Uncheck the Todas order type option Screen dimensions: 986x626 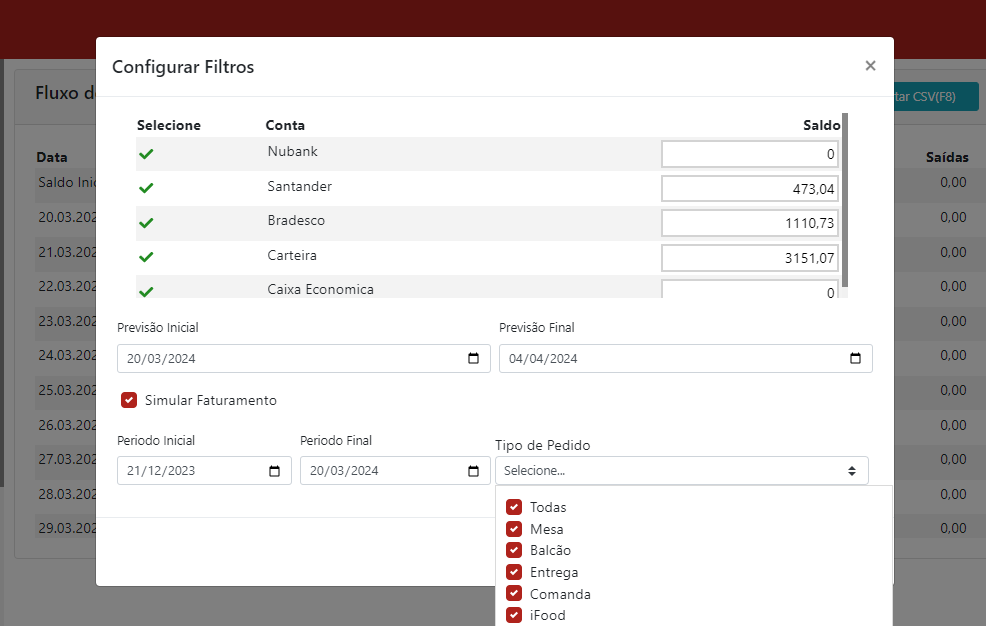click(514, 507)
